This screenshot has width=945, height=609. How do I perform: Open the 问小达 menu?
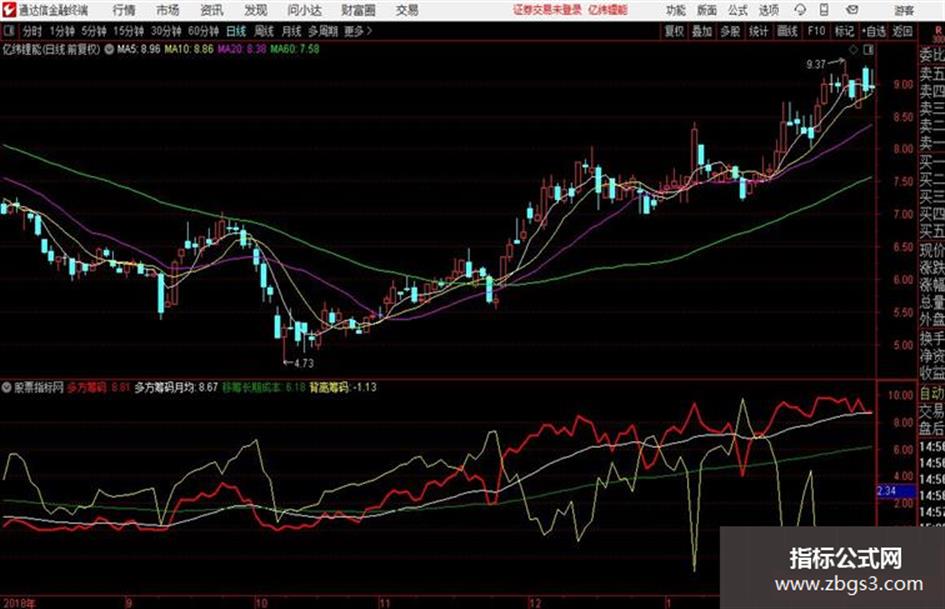pos(304,10)
